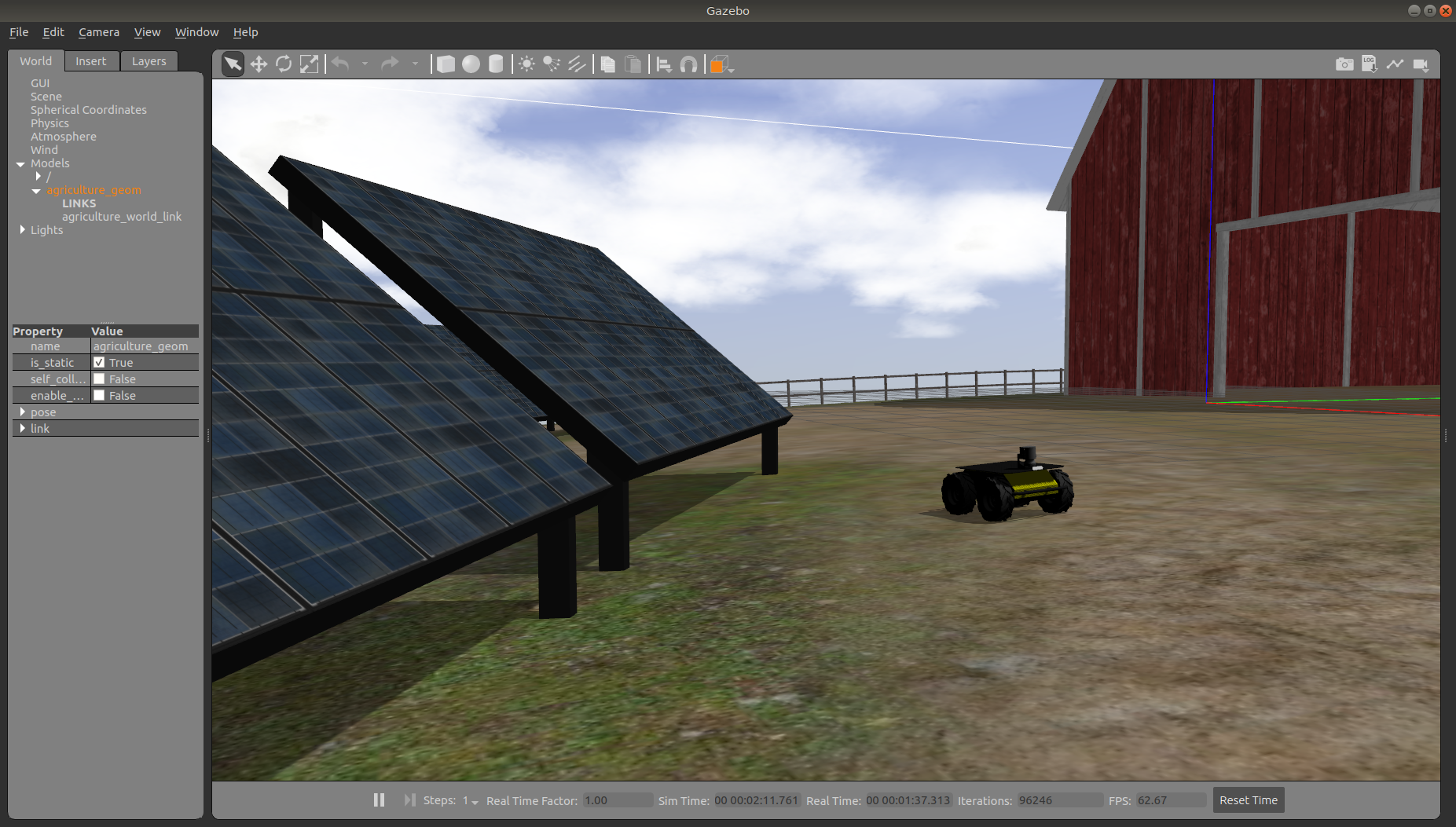This screenshot has width=1456, height=827.
Task: Toggle the enable_wind checkbox
Action: click(99, 395)
